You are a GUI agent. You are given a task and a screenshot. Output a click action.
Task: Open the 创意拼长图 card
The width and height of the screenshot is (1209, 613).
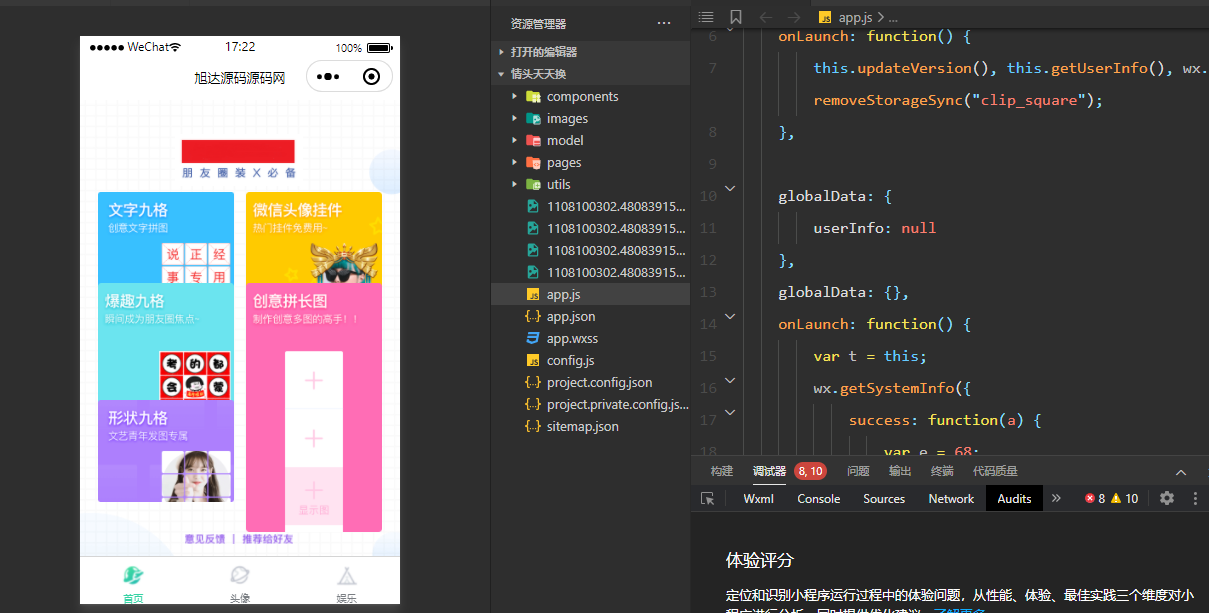314,407
